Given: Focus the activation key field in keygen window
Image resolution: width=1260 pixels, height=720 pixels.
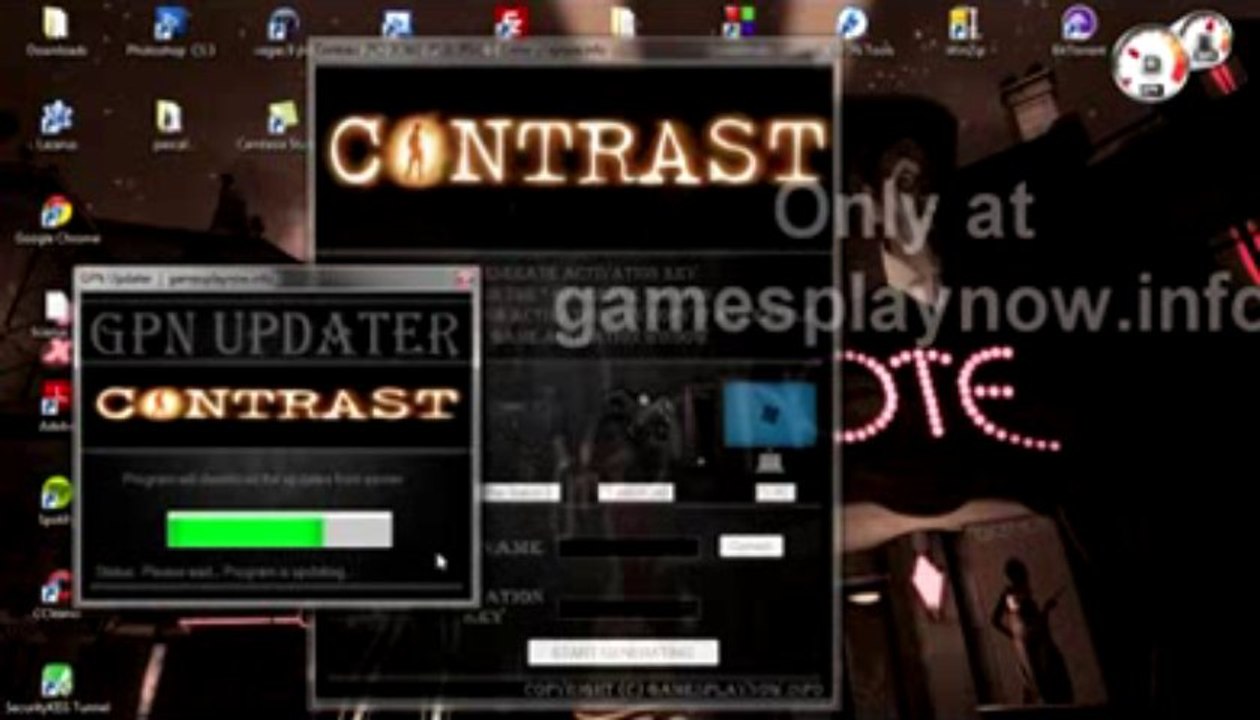Looking at the screenshot, I should pyautogui.click(x=629, y=608).
